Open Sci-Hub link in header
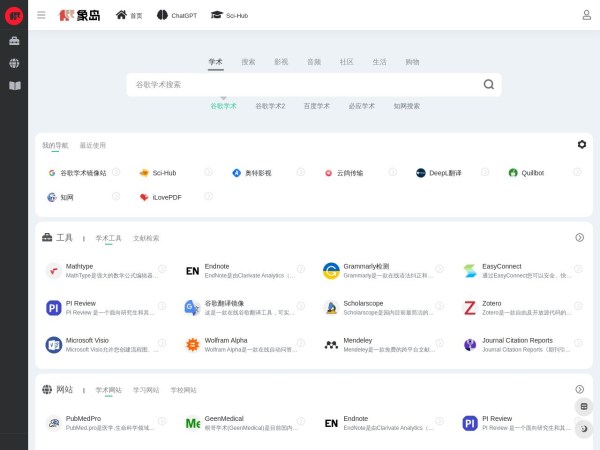Screen dimensions: 600x450 [x=230, y=15]
